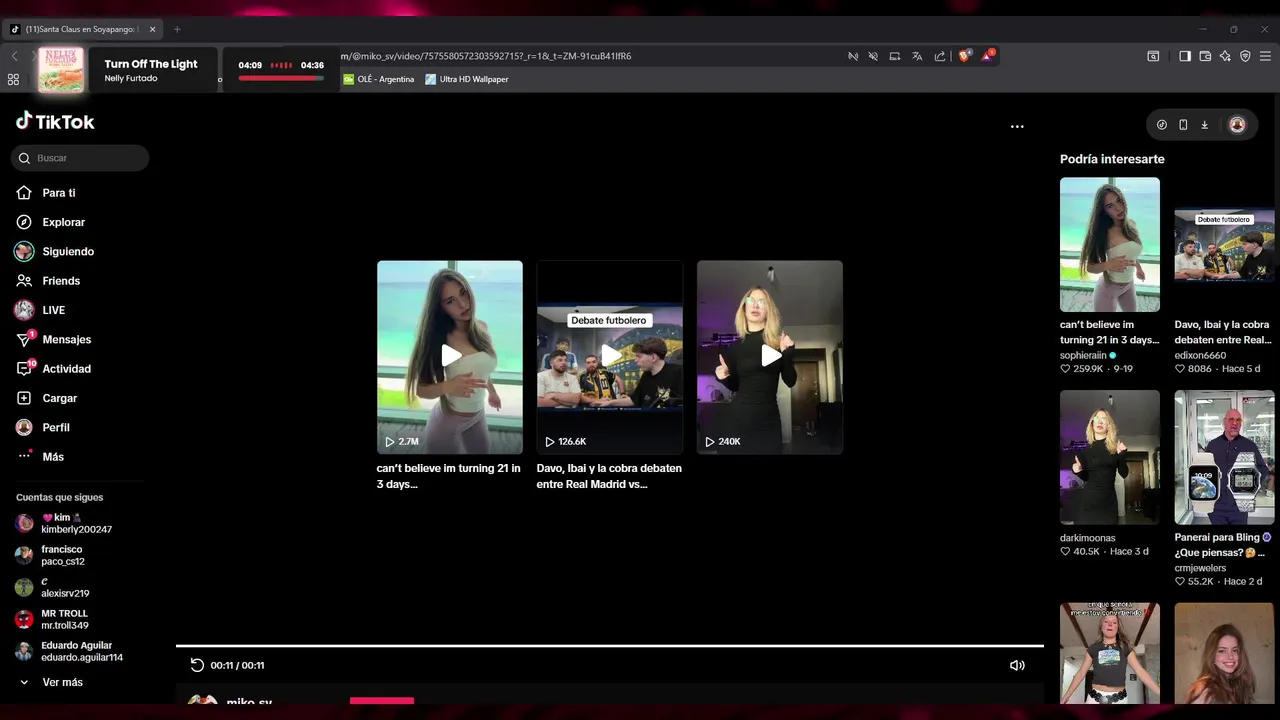Open the tab grid icon in bookmarks bar
Screen dimensions: 1280x720
[13, 79]
